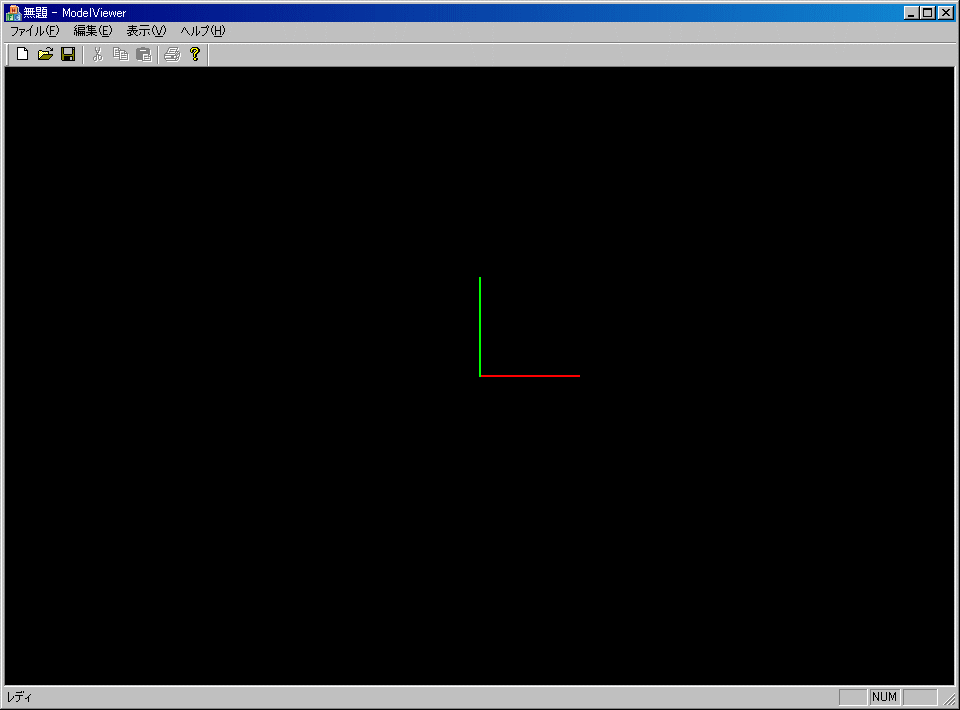
Task: Click the NUM indicator in status bar
Action: (x=884, y=697)
